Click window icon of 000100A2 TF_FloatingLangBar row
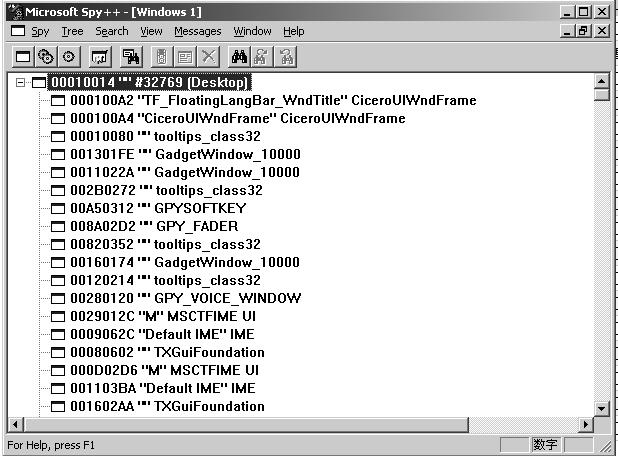Image resolution: width=618 pixels, height=456 pixels. coord(58,101)
